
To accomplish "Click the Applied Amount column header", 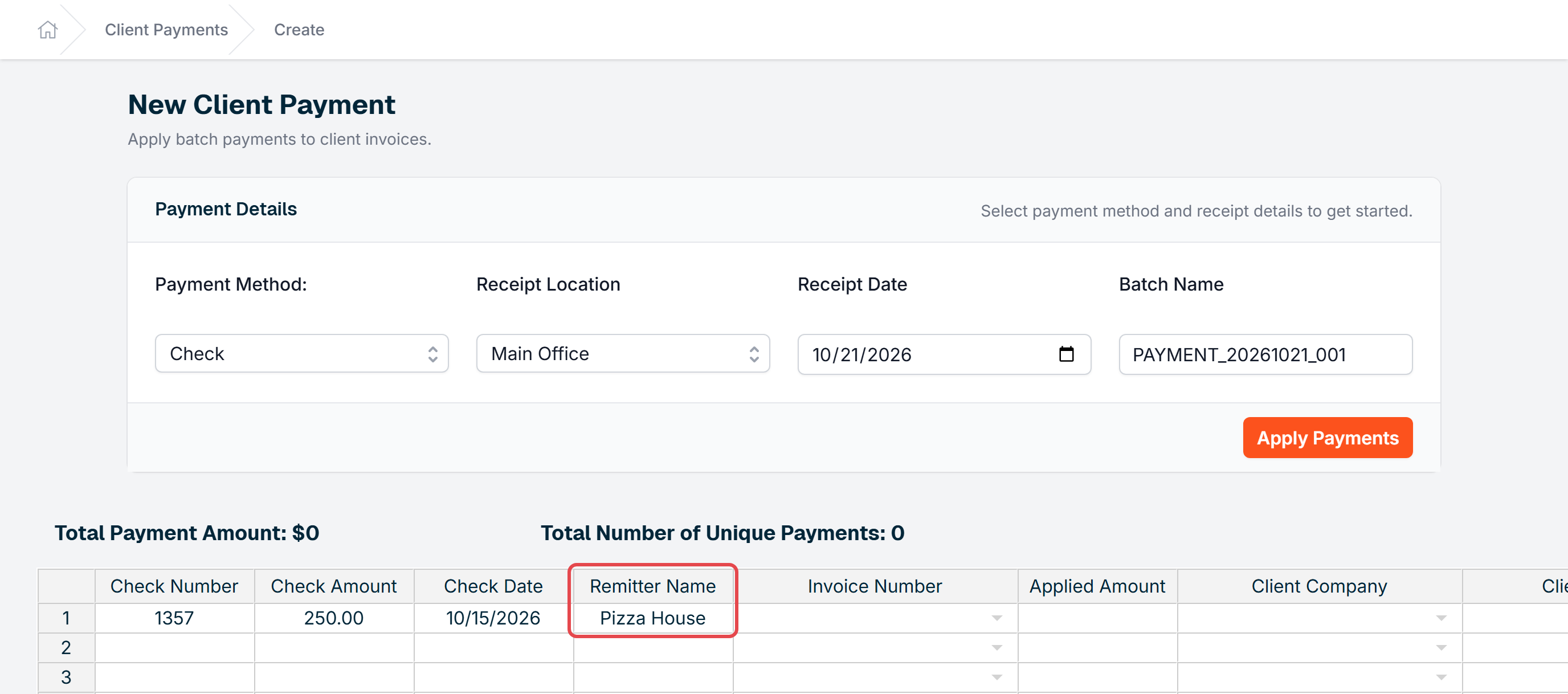I will (x=1097, y=586).
